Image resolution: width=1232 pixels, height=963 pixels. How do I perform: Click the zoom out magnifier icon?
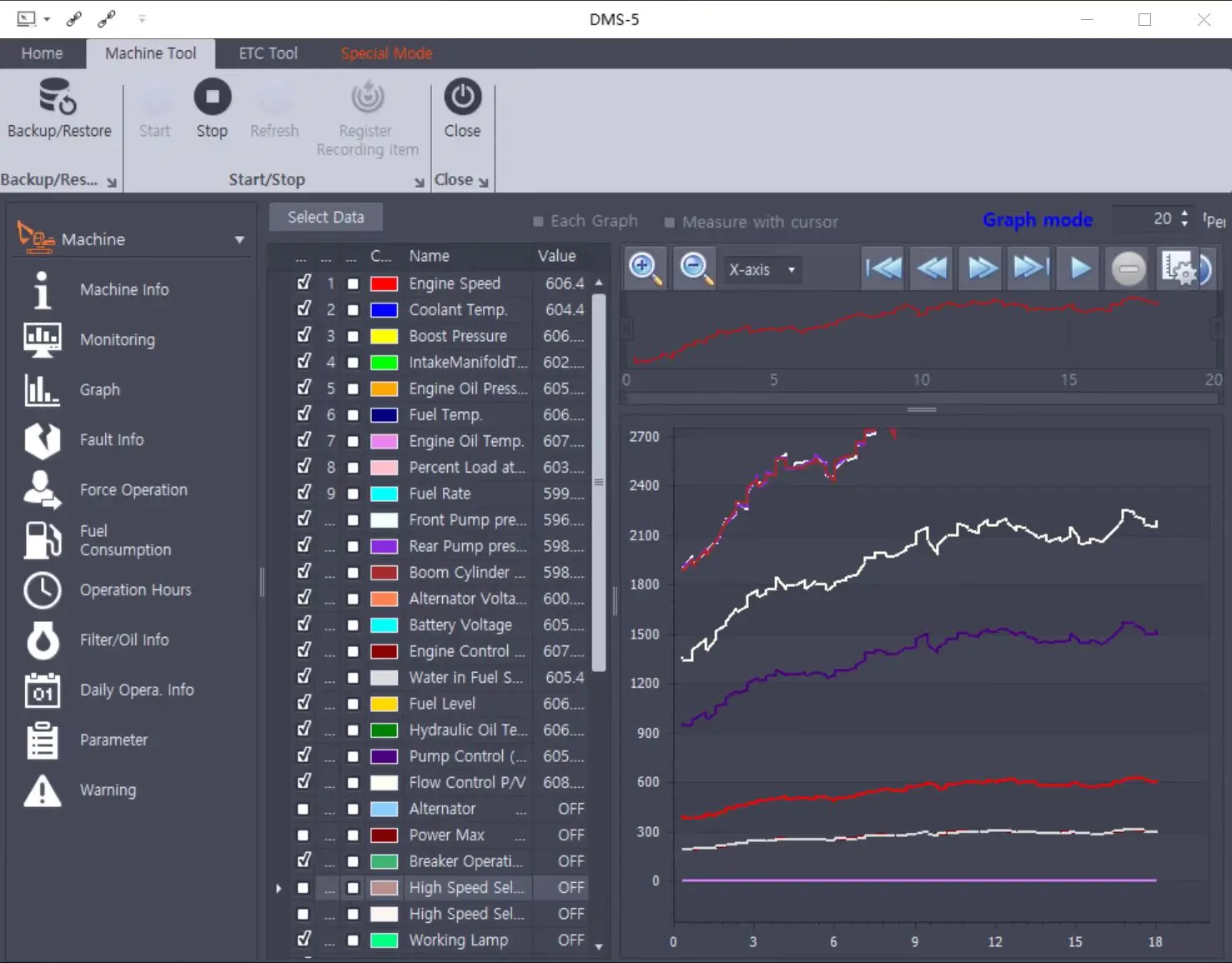pos(695,268)
